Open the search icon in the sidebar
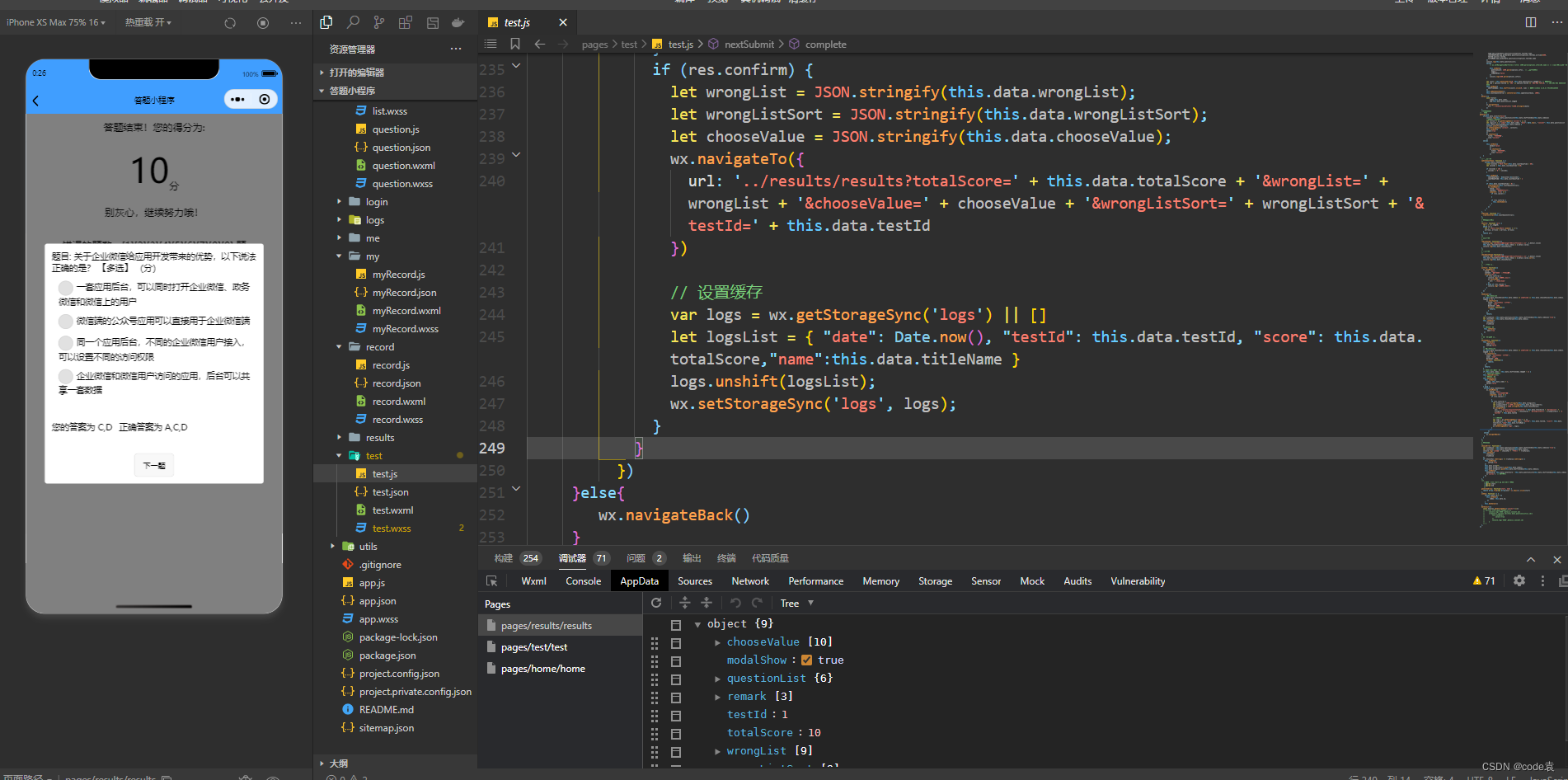This screenshot has height=780, width=1568. click(353, 22)
